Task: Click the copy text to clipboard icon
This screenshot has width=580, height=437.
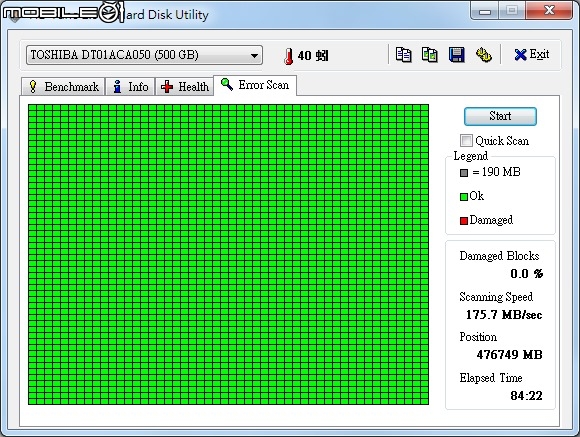Action: (x=403, y=55)
